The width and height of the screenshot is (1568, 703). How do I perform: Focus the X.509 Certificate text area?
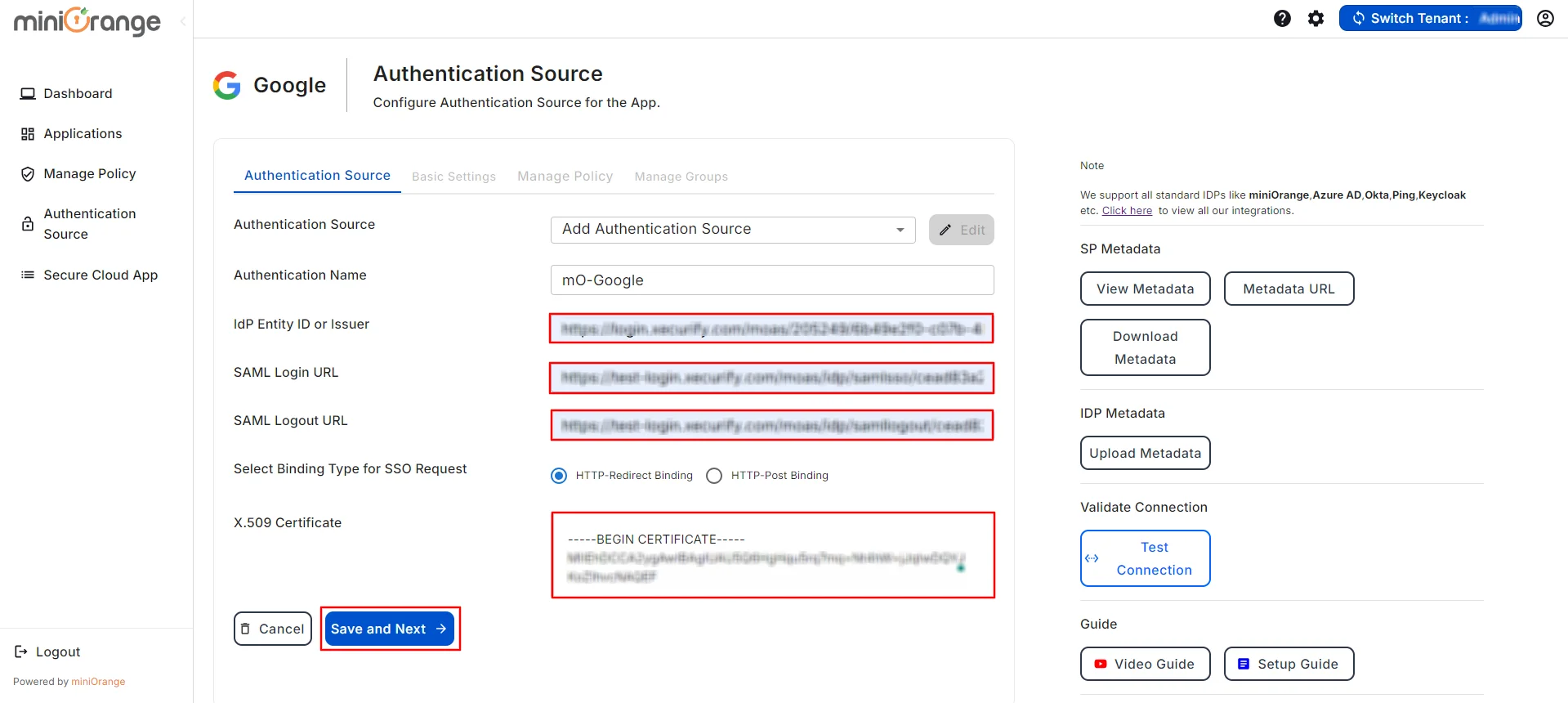tap(773, 555)
